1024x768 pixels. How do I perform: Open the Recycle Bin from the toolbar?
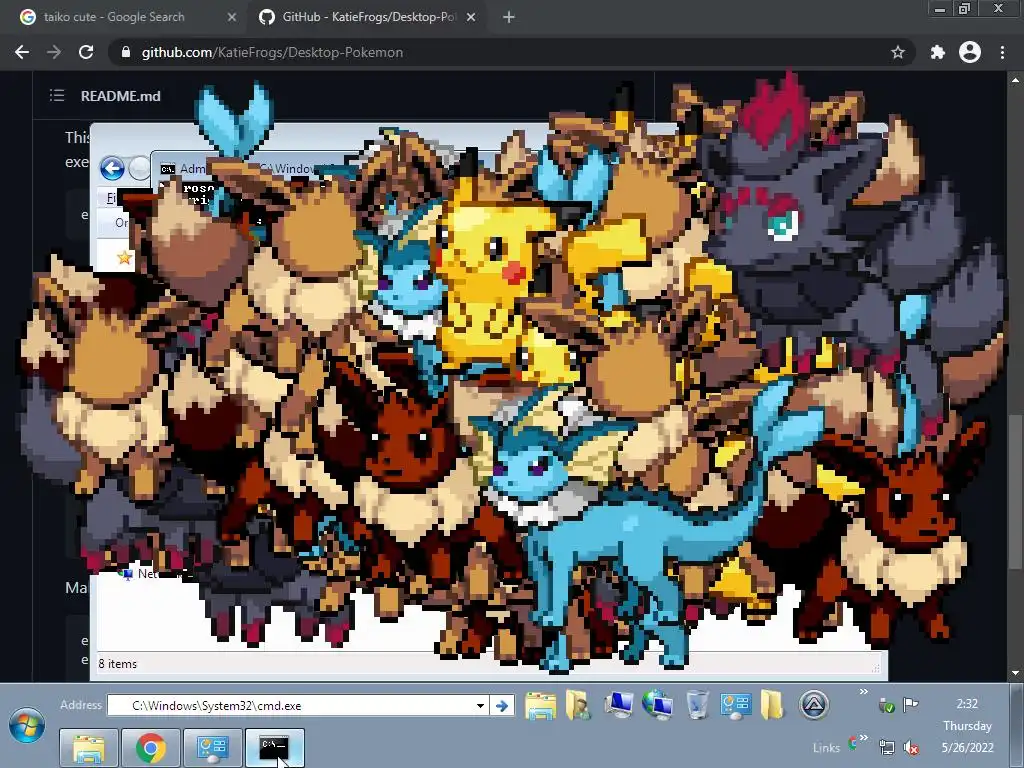(x=697, y=705)
